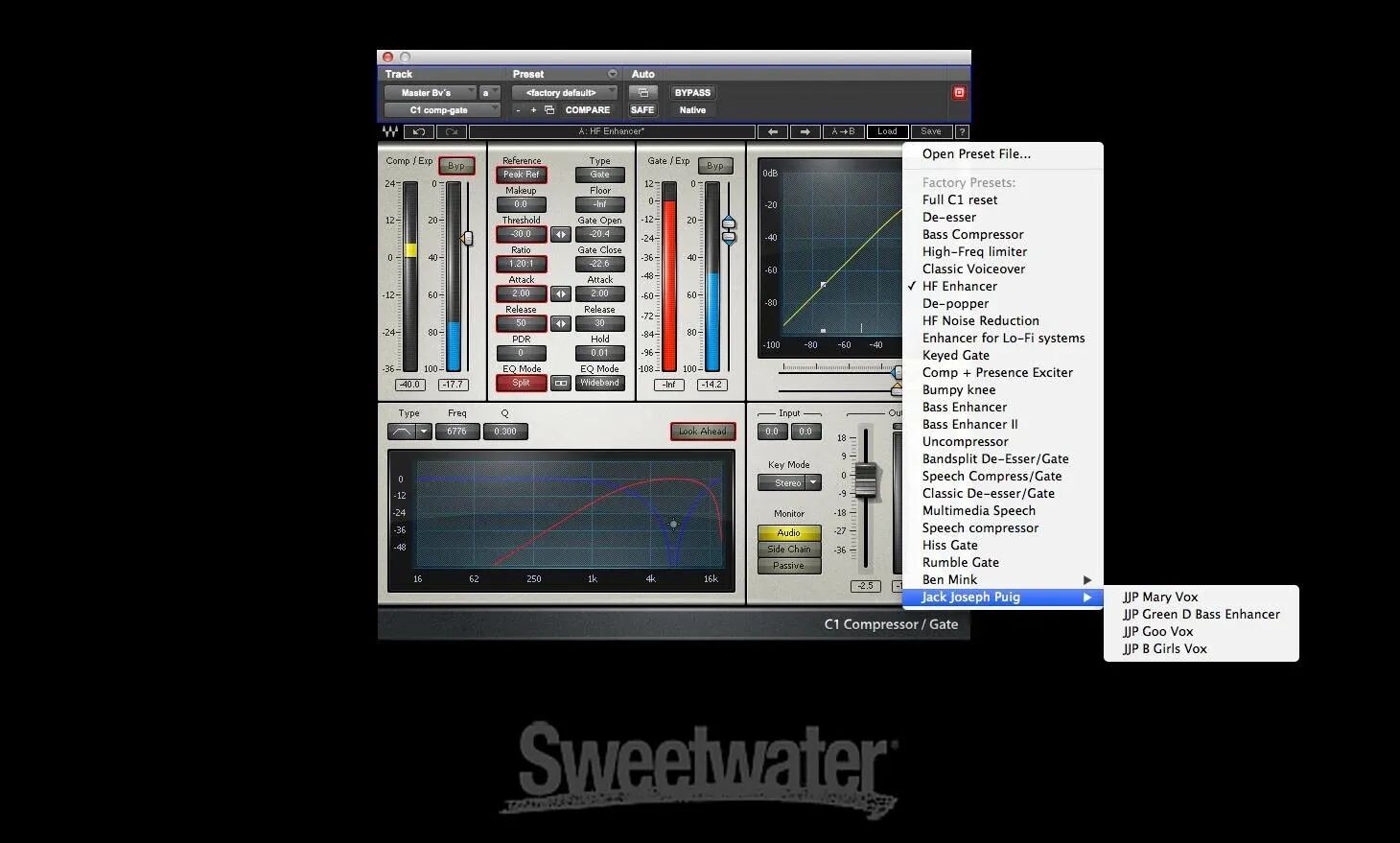Screen dimensions: 1400x843
Task: Click the dynamics graph threshold point
Action: click(x=824, y=285)
